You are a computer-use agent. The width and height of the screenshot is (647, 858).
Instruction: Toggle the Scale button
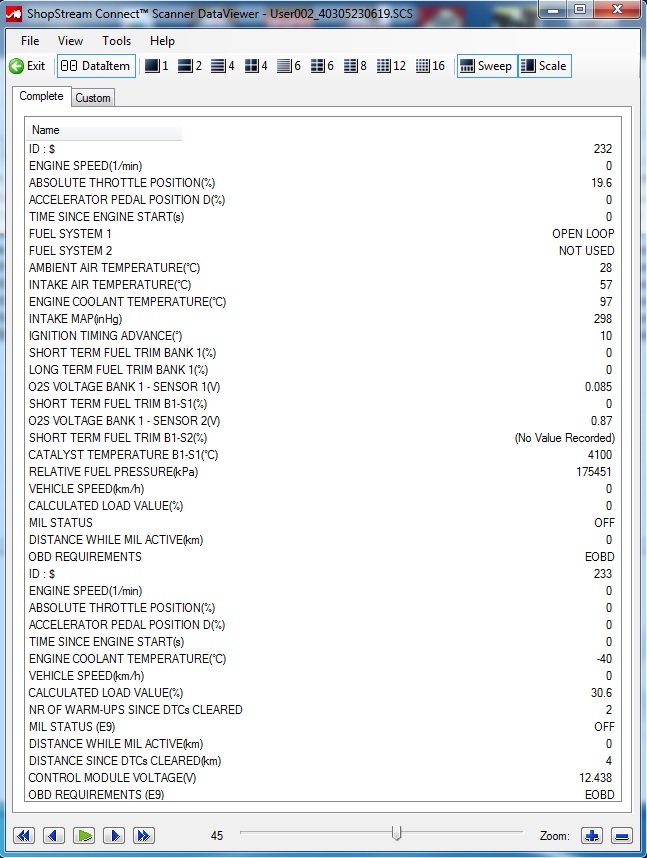[x=545, y=66]
